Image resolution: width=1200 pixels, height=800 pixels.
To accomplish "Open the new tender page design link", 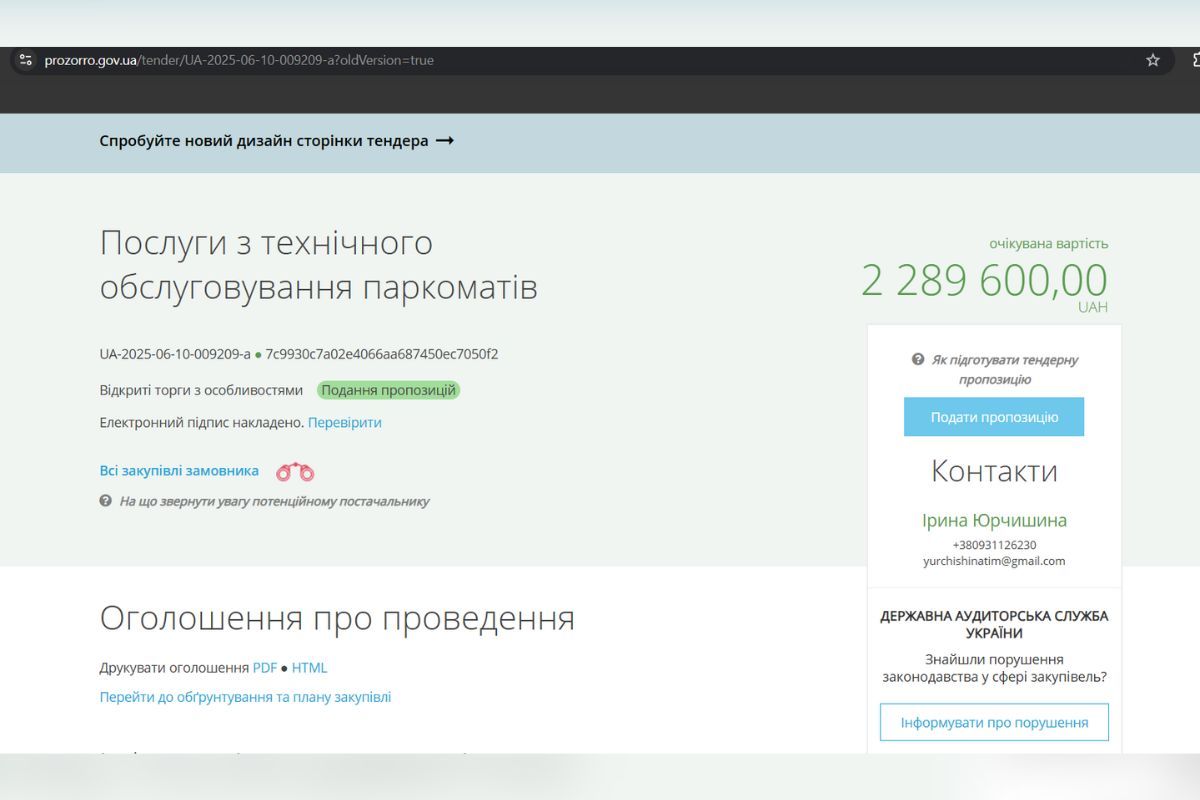I will [x=276, y=141].
